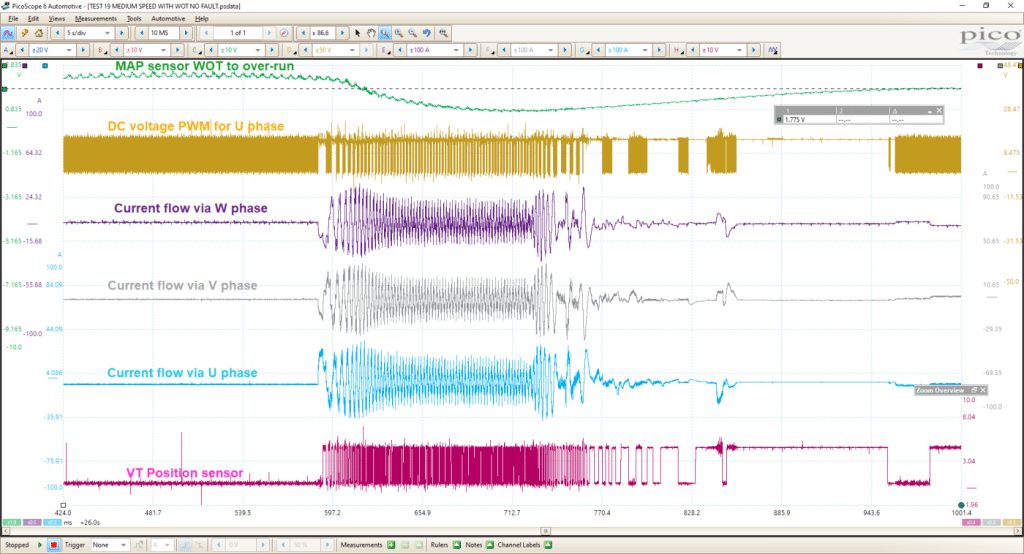Activate the zoom-in magnifier tool
1024x554 pixels.
(x=398, y=33)
